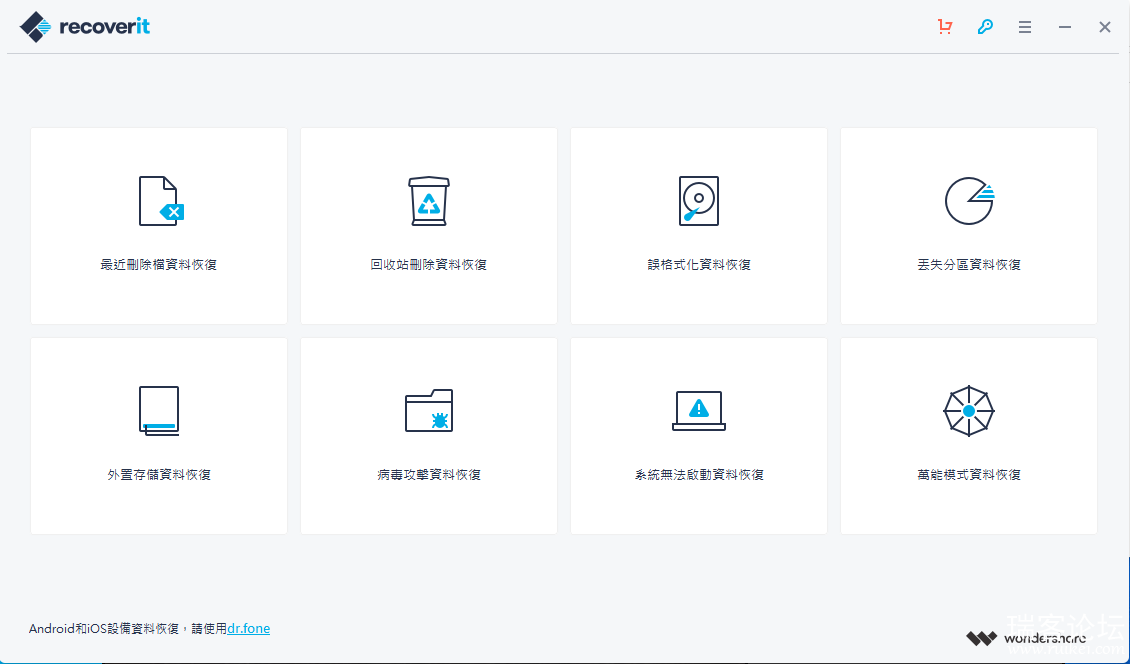Viewport: 1130px width, 664px height.
Task: Click the formatted hard disk recovery icon
Action: click(x=698, y=201)
